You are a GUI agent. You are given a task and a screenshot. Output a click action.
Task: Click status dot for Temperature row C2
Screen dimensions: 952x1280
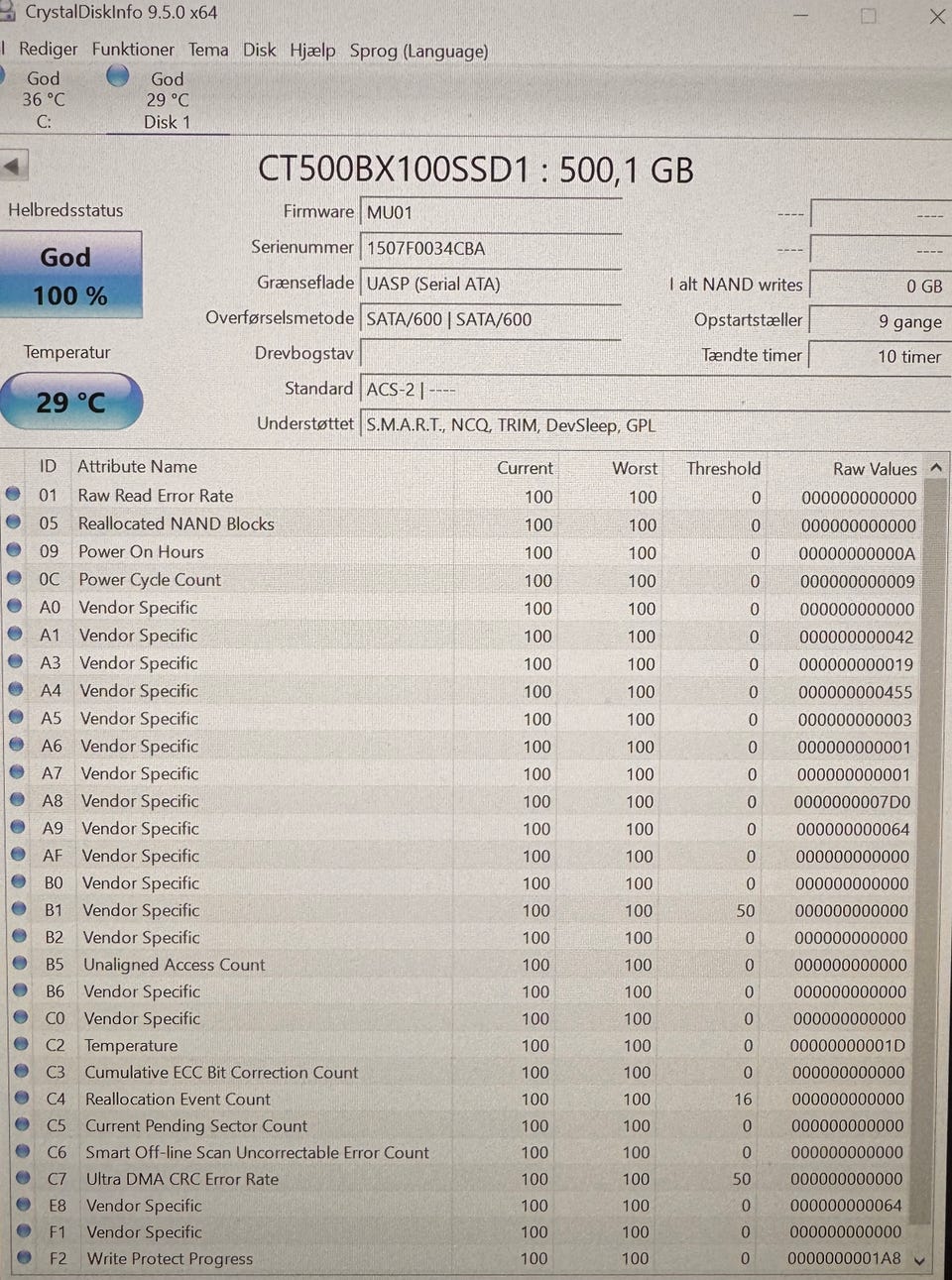point(21,1043)
